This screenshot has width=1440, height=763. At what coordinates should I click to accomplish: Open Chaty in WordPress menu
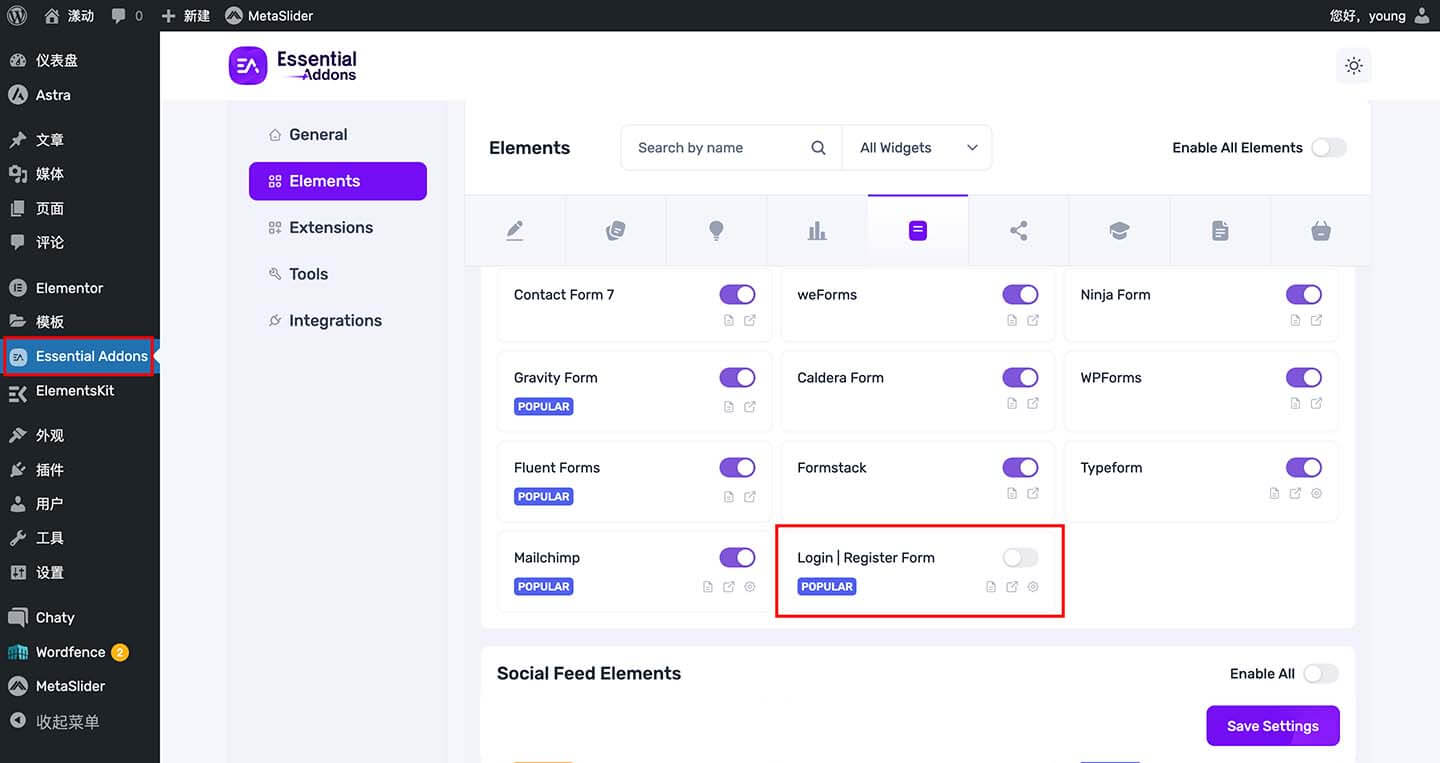80,618
